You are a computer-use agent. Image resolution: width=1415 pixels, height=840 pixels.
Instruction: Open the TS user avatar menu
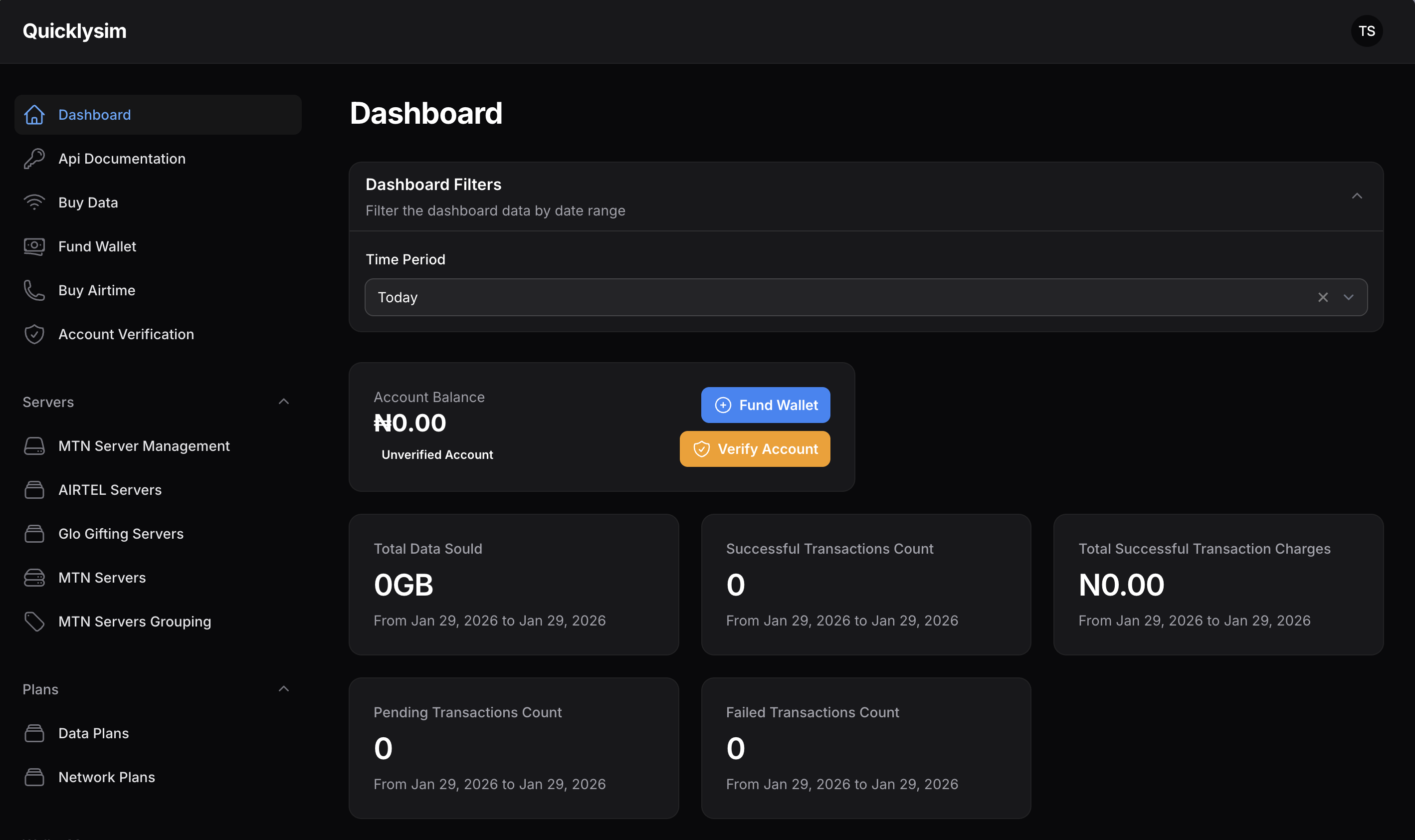point(1366,31)
